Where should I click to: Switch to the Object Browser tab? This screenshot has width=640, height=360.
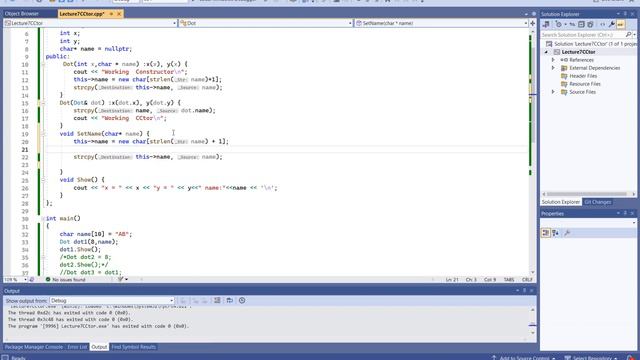click(22, 14)
